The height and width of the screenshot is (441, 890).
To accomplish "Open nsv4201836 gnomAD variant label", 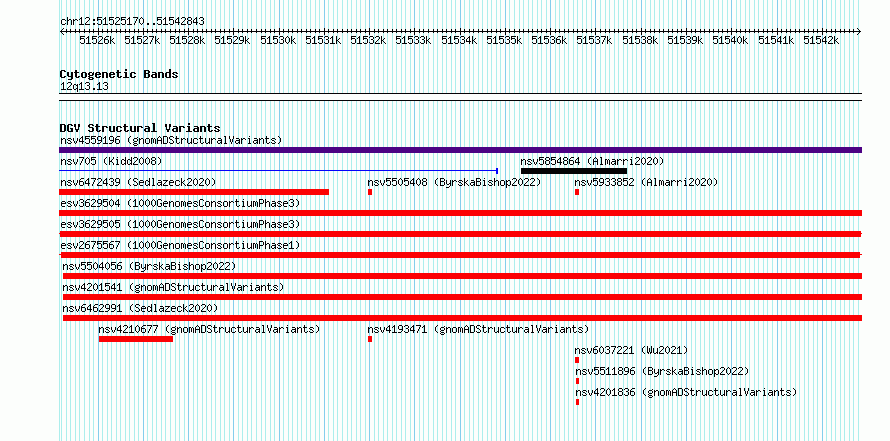I will (686, 392).
